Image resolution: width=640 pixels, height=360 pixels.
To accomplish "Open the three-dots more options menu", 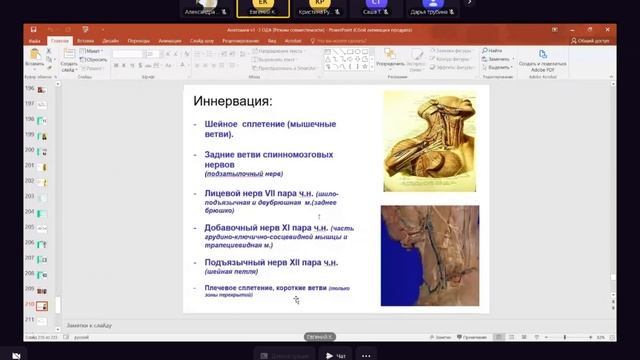I will tap(366, 356).
